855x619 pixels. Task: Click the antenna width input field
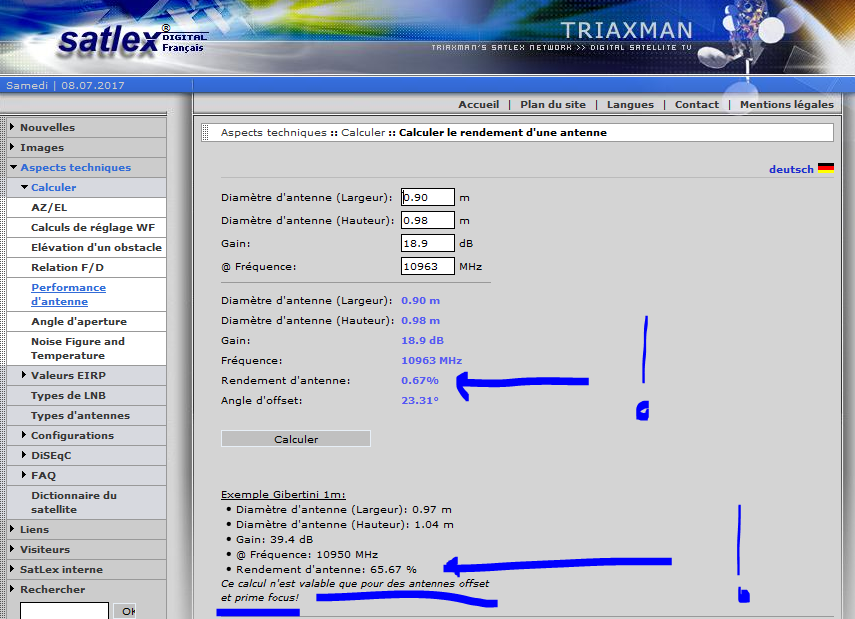point(428,198)
